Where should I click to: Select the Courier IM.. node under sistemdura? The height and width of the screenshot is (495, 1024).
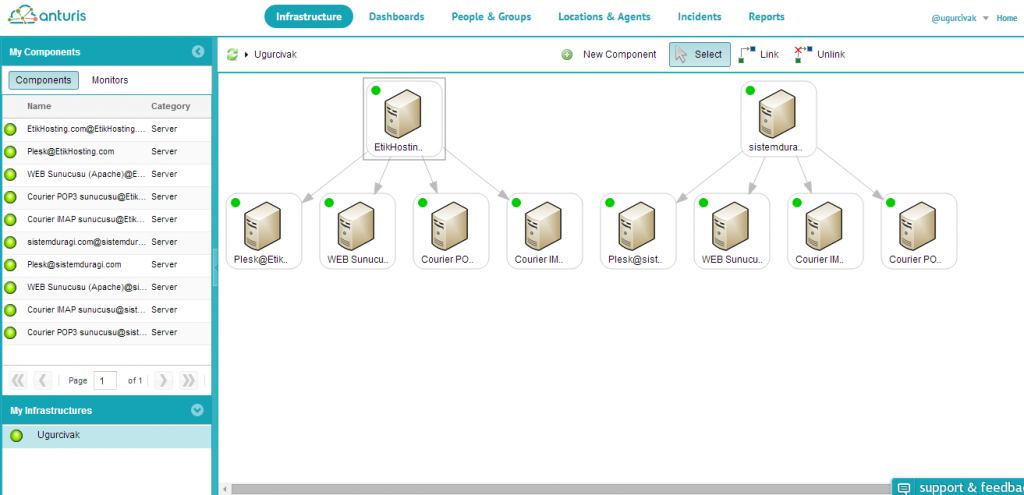click(825, 231)
